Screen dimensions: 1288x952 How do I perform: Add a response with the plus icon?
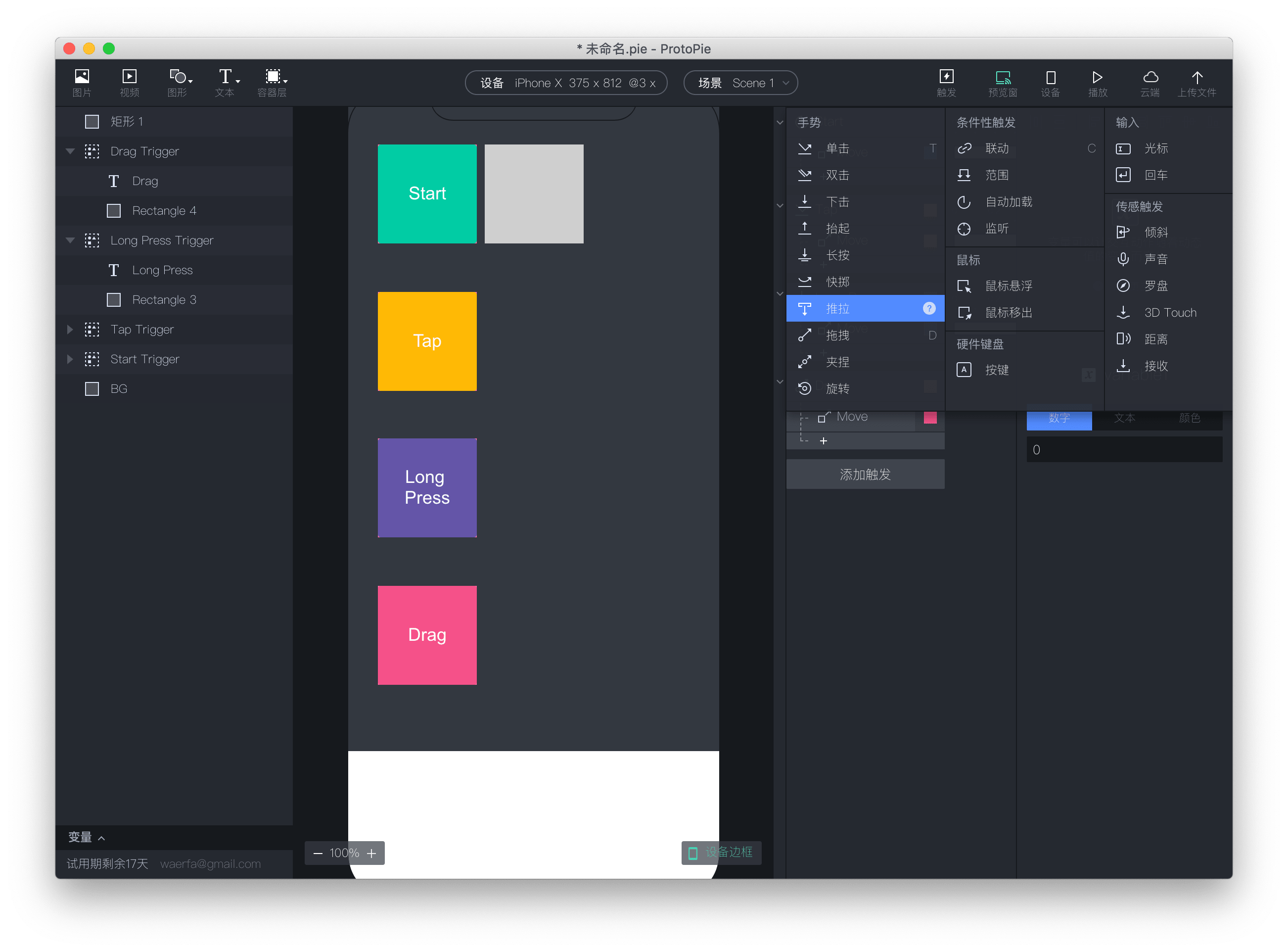click(824, 441)
